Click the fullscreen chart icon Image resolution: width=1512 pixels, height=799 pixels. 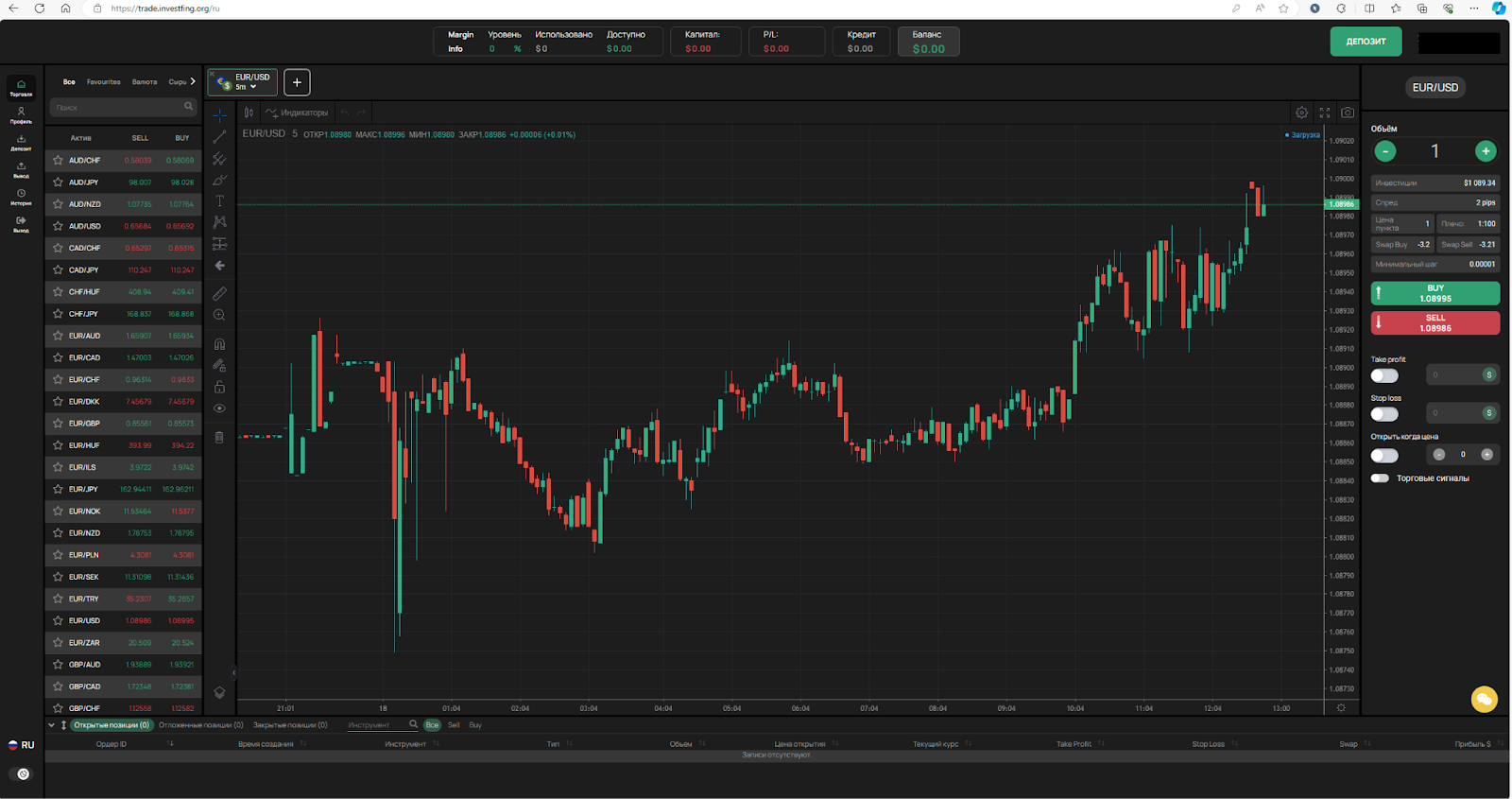[1325, 113]
